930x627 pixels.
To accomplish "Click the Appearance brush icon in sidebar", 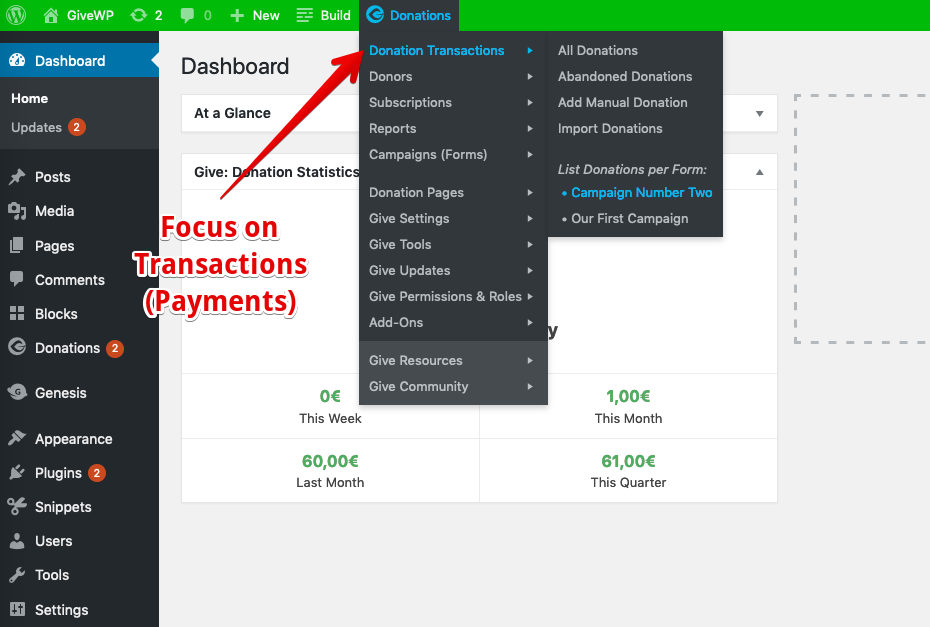I will click(x=17, y=438).
